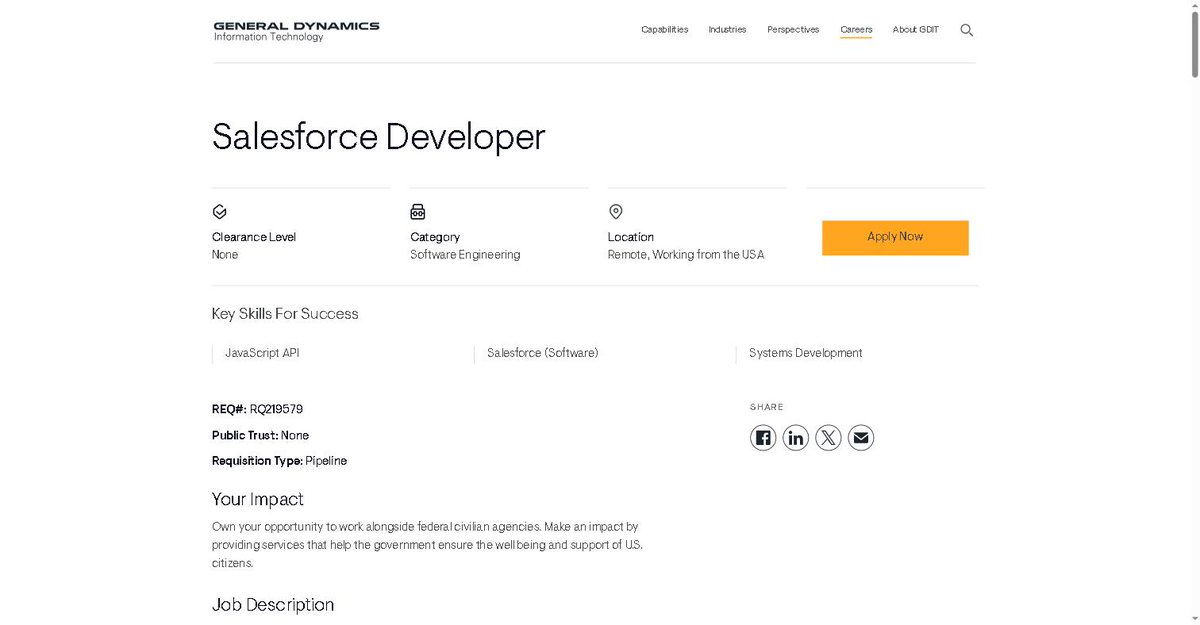Open the Industries menu

tap(727, 30)
